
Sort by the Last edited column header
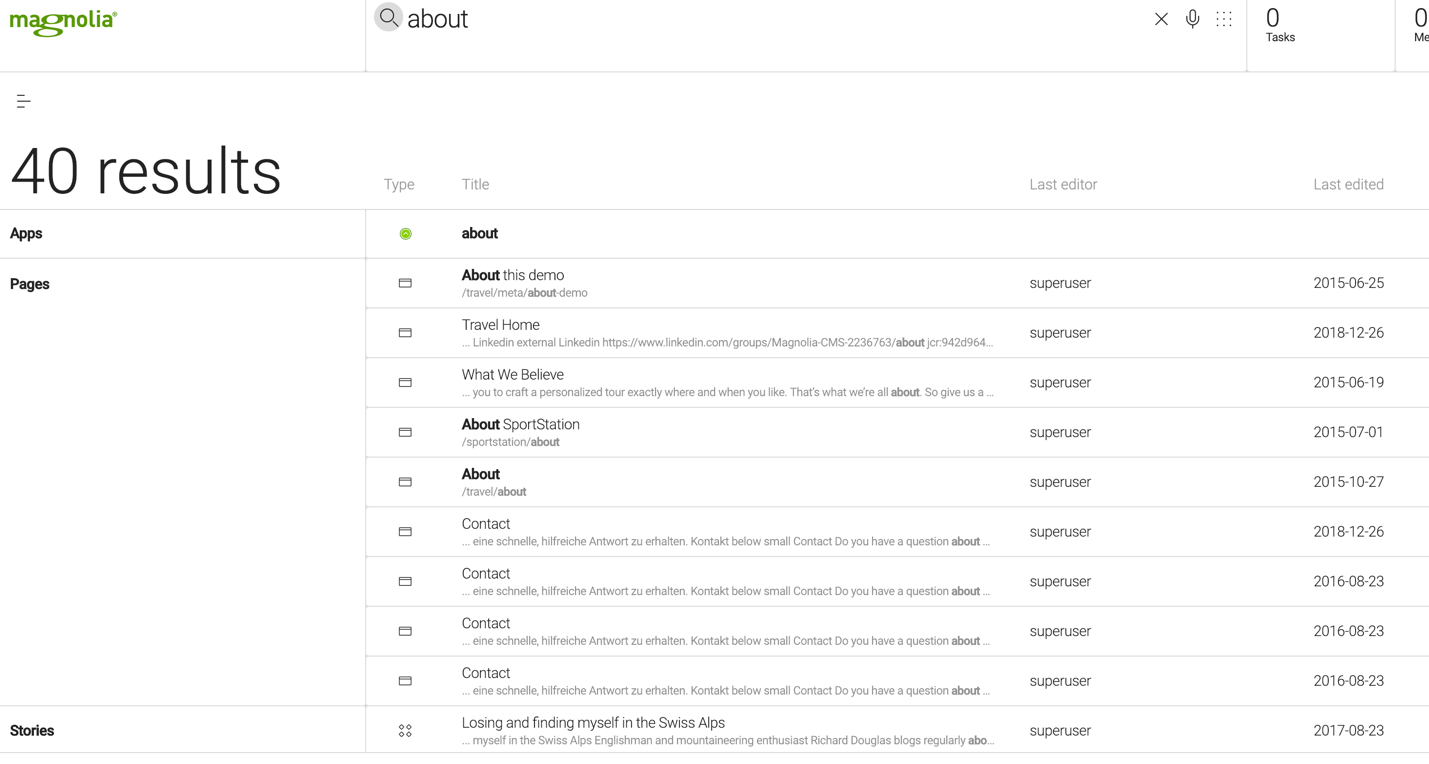pyautogui.click(x=1348, y=185)
